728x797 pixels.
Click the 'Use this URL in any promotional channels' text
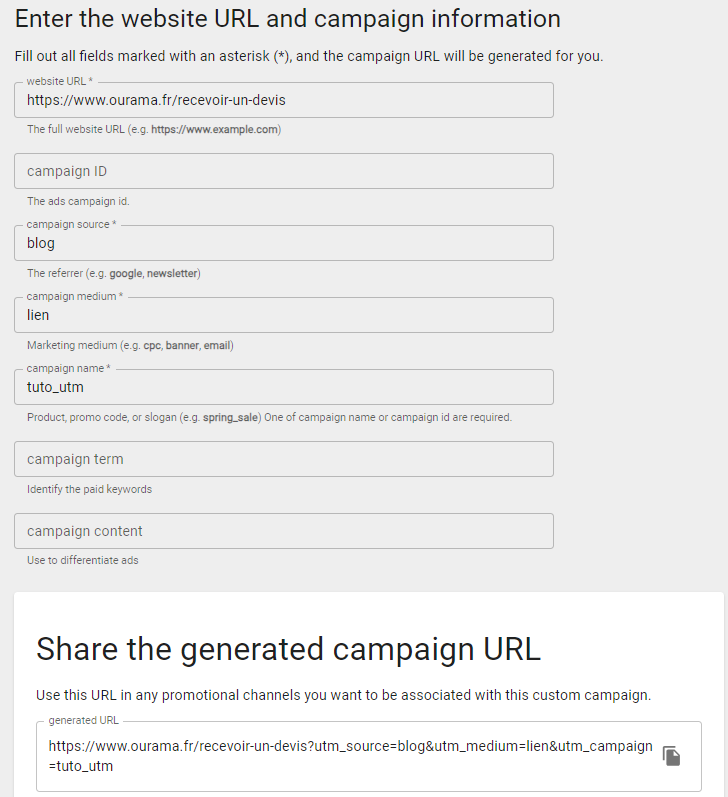click(x=343, y=695)
